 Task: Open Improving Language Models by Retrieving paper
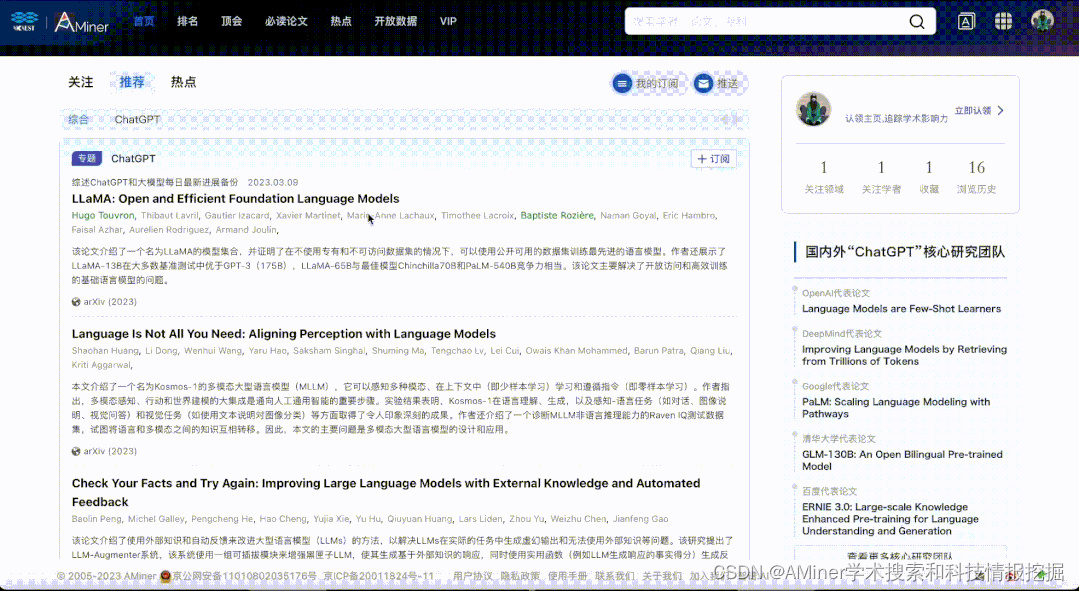coord(904,355)
